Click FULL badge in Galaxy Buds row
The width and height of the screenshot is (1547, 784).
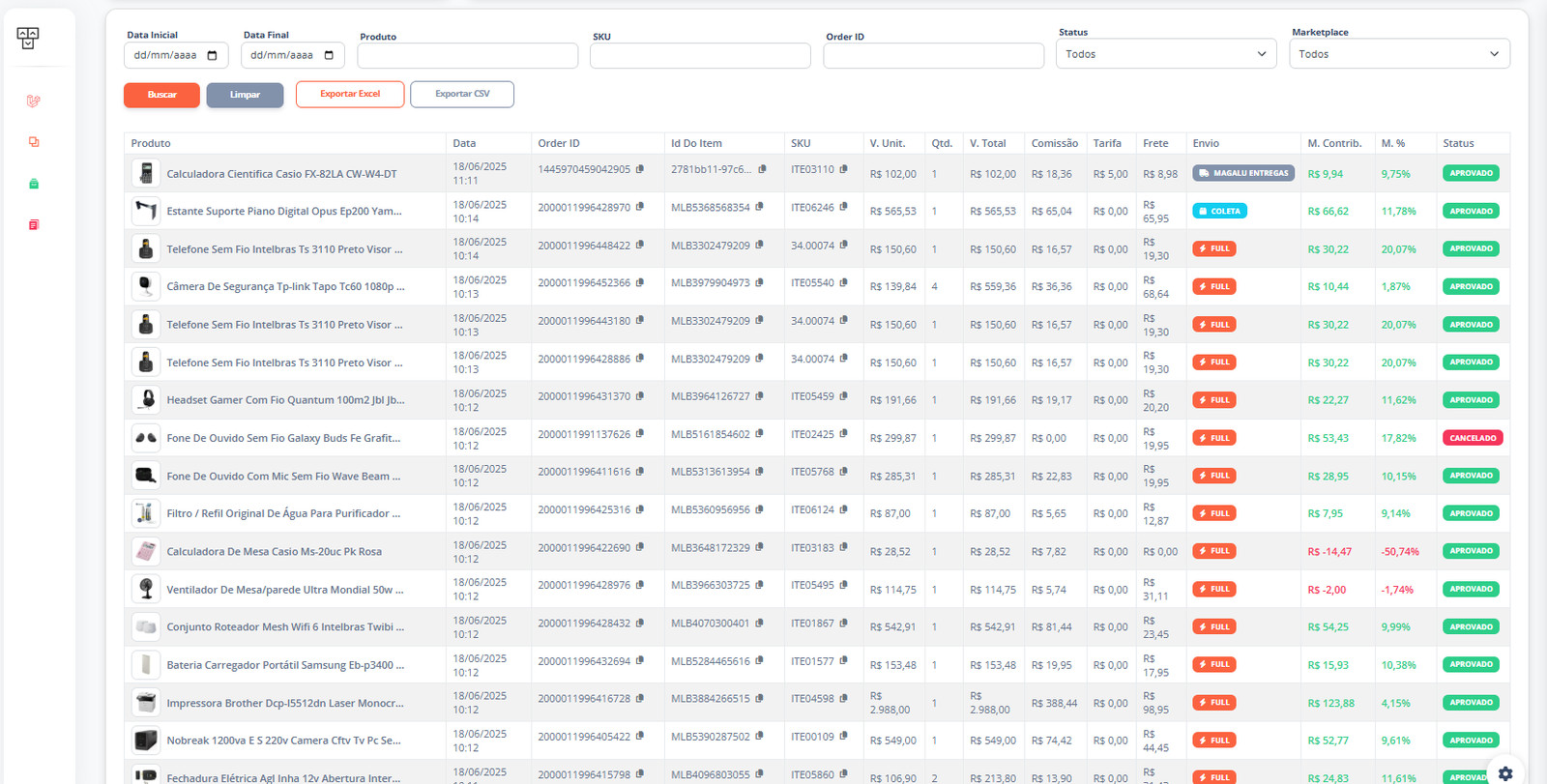1214,438
